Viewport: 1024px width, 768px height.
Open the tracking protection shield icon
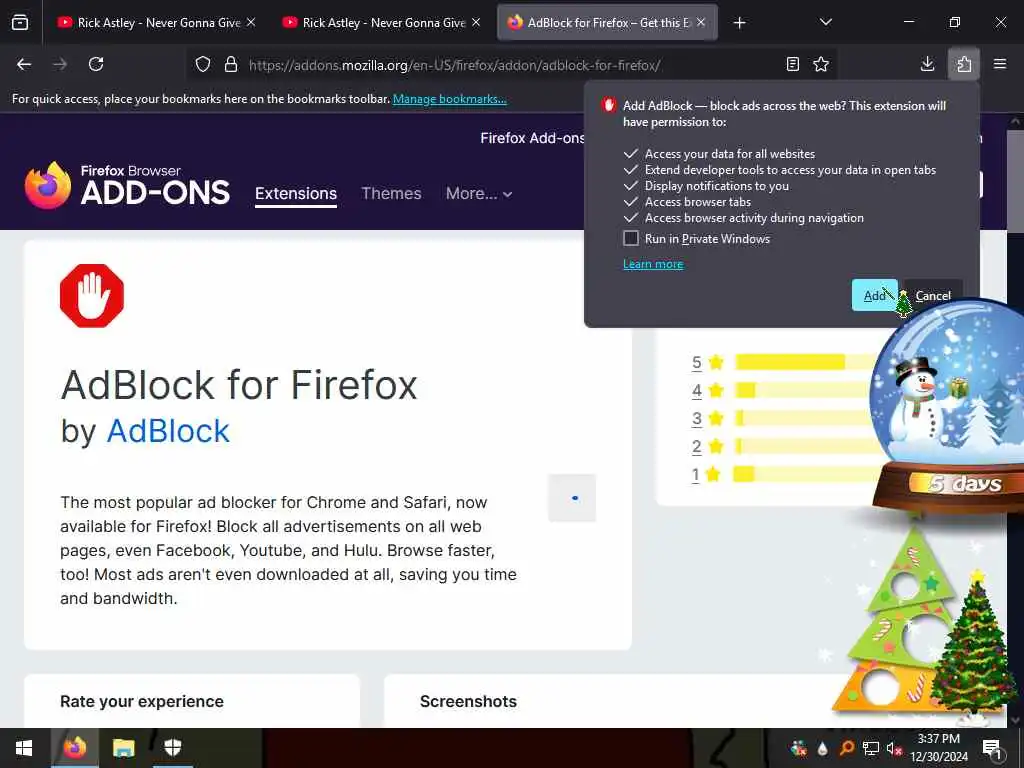[203, 64]
